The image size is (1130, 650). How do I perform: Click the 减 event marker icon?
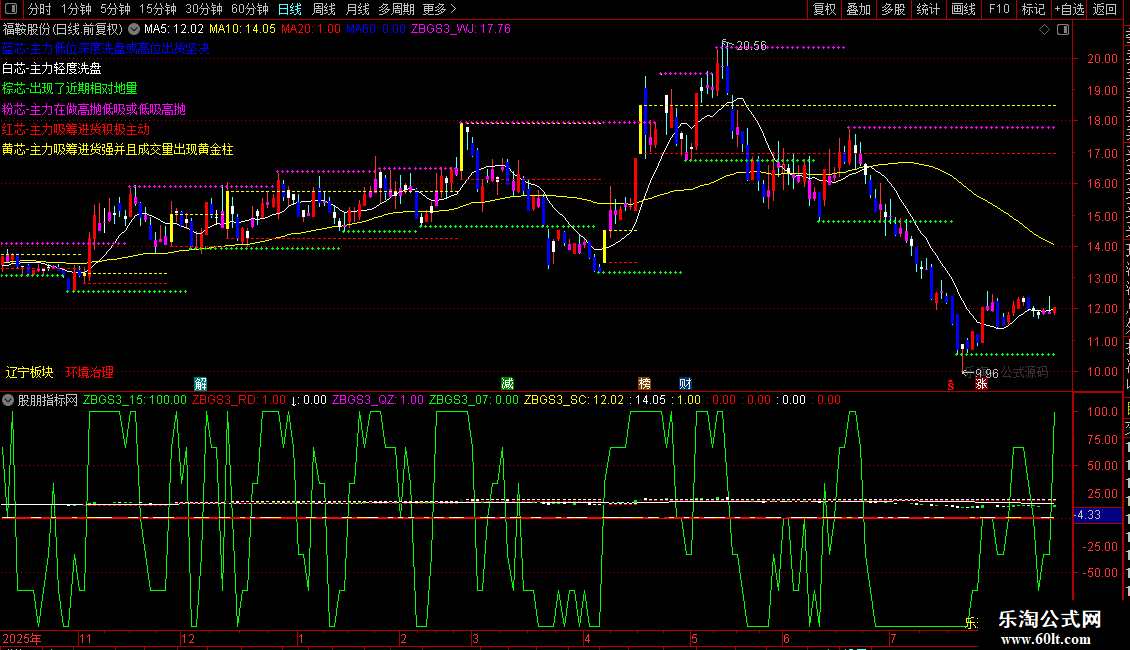(x=507, y=383)
